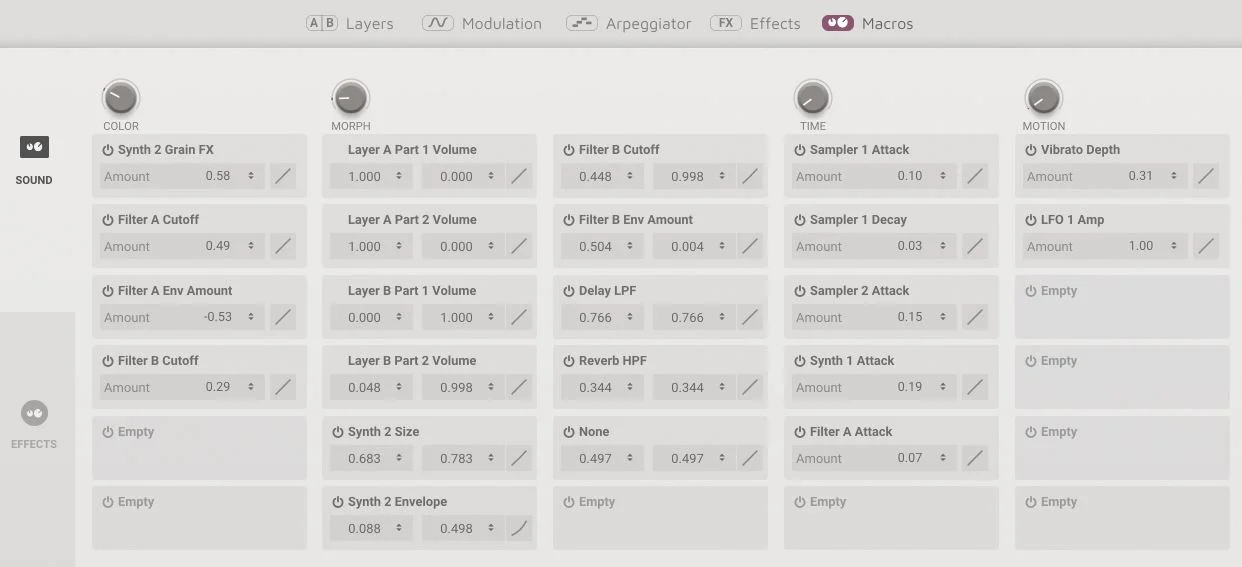Open curve shape for Sampler 2 Attack

click(975, 317)
